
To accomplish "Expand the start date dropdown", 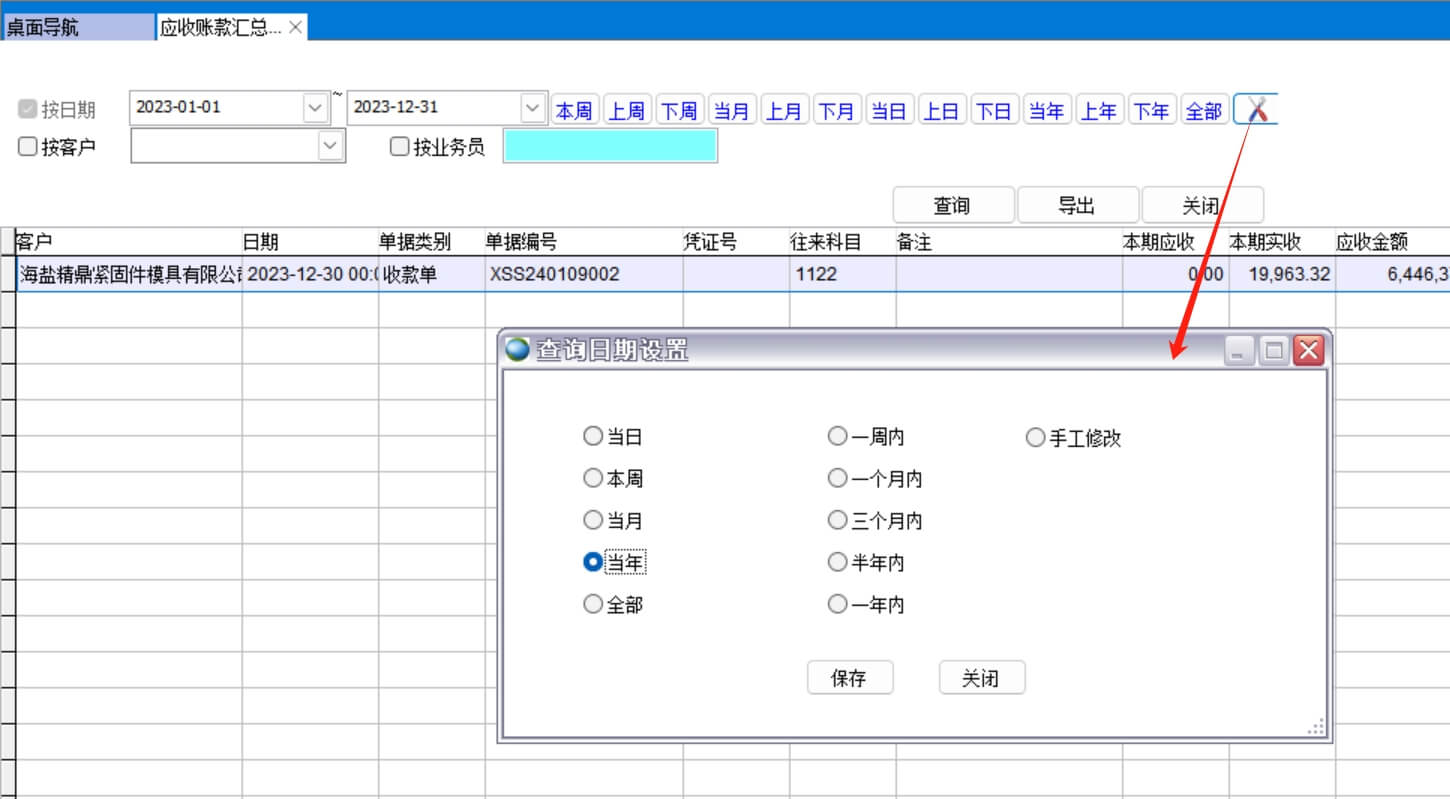I will [315, 108].
